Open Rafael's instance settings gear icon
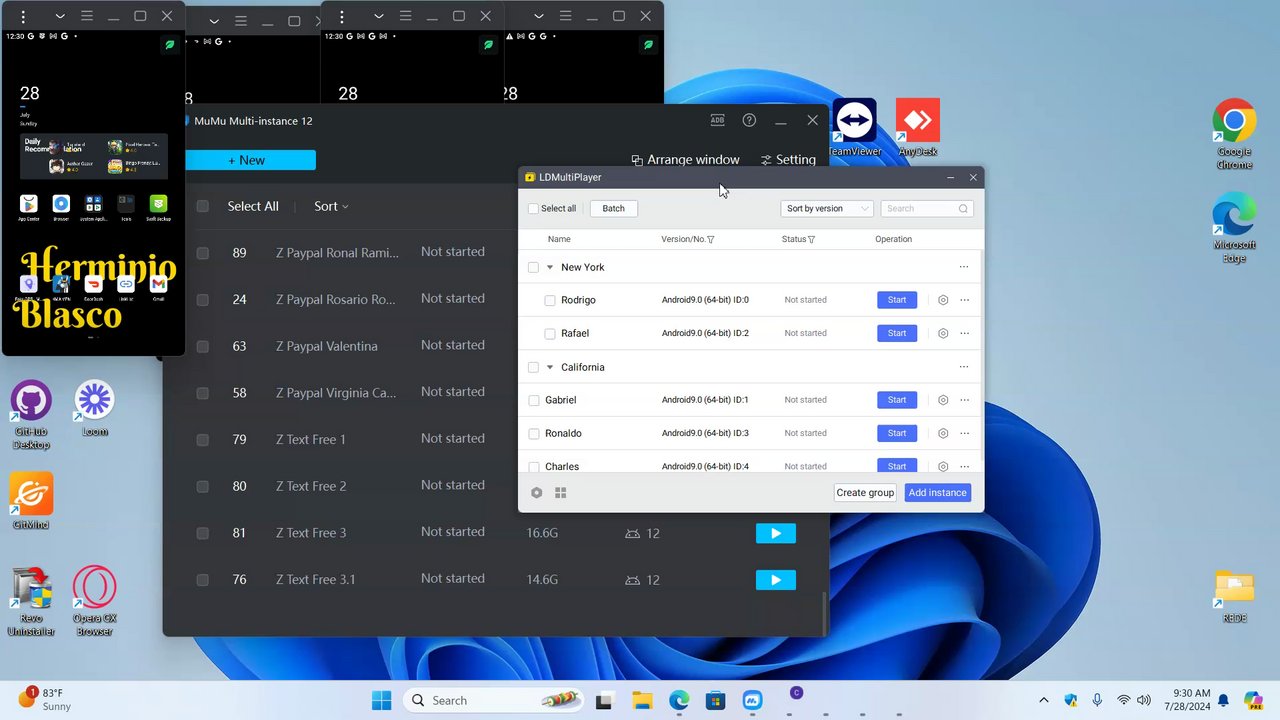Viewport: 1280px width, 720px height. tap(943, 333)
